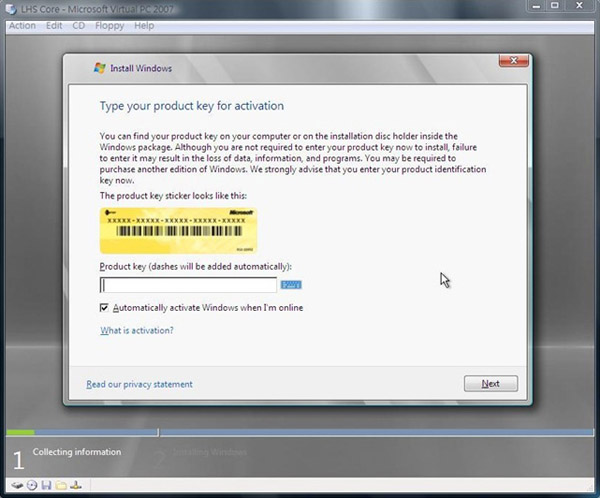Open the Help menu
600x498 pixels.
pos(144,25)
